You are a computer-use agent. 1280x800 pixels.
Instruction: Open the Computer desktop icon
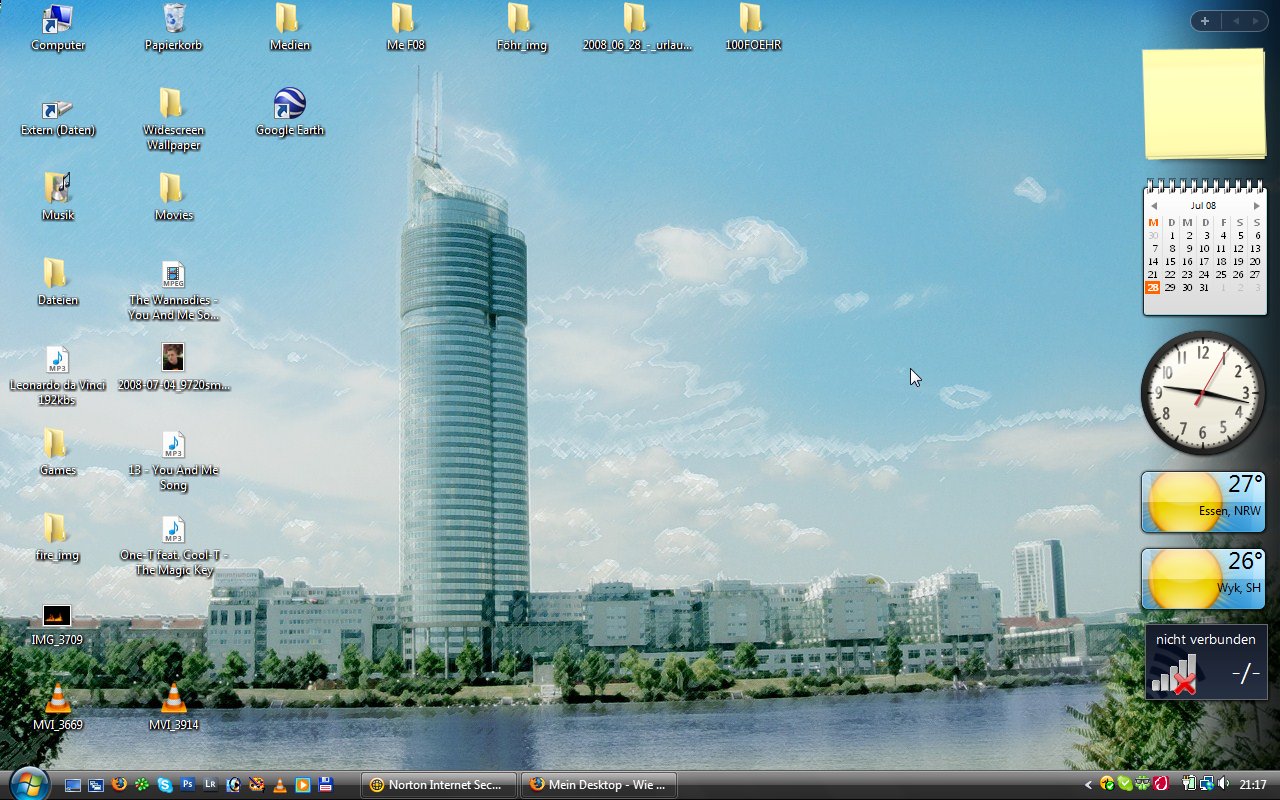[x=58, y=19]
